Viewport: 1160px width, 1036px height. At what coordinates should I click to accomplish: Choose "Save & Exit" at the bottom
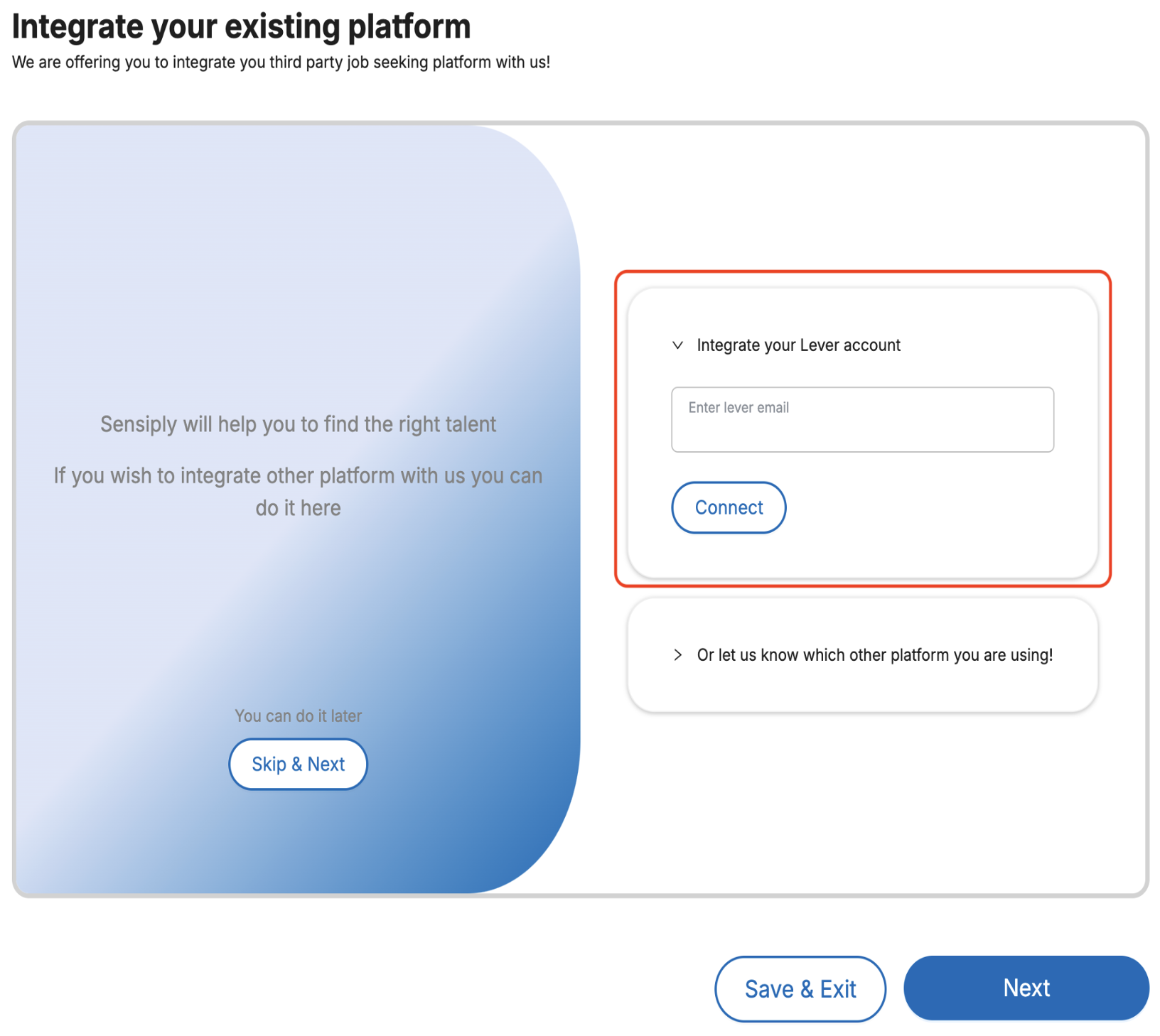tap(800, 988)
